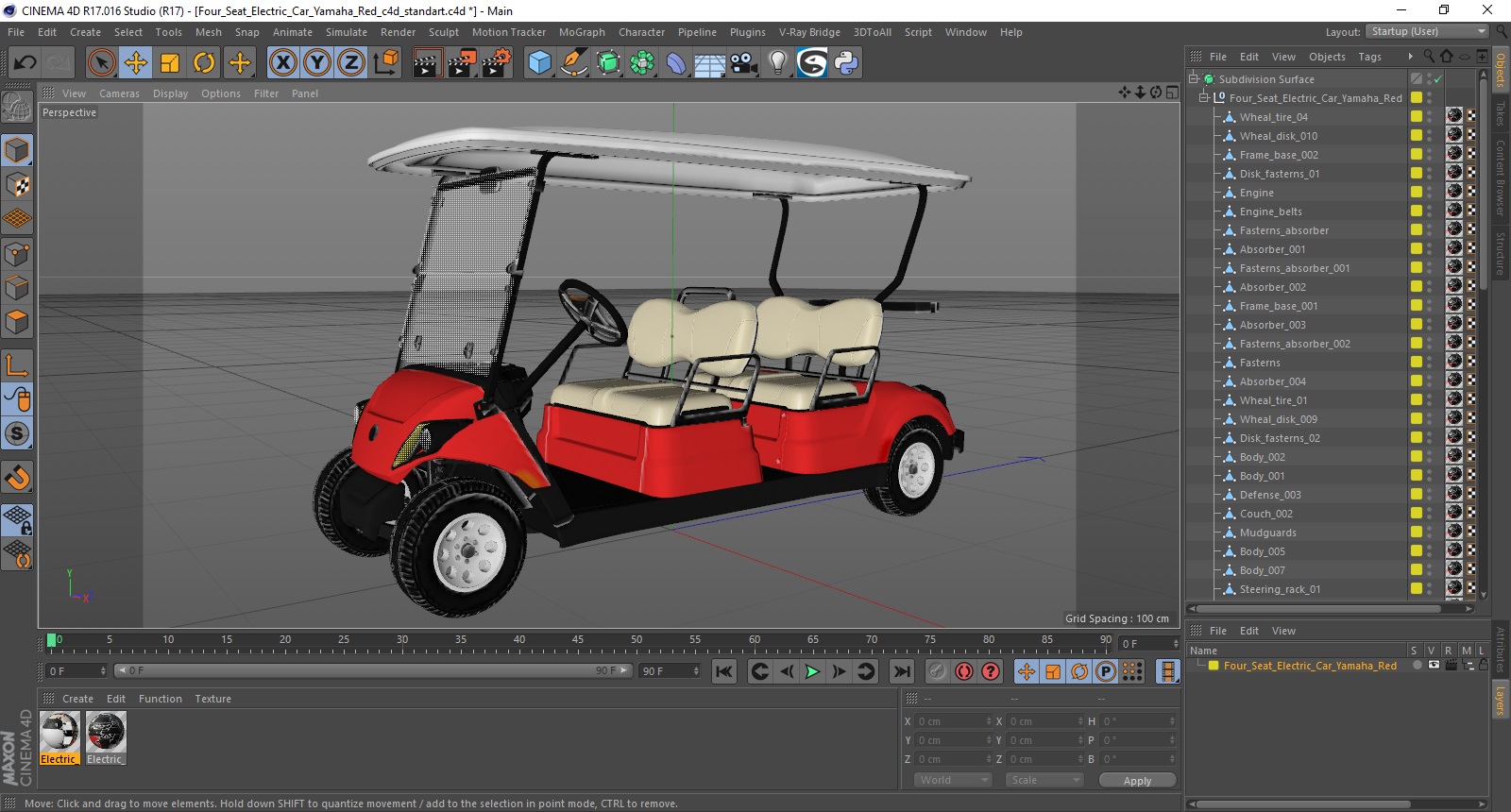This screenshot has width=1511, height=812.
Task: Open the Layers side tab
Action: pyautogui.click(x=1500, y=701)
